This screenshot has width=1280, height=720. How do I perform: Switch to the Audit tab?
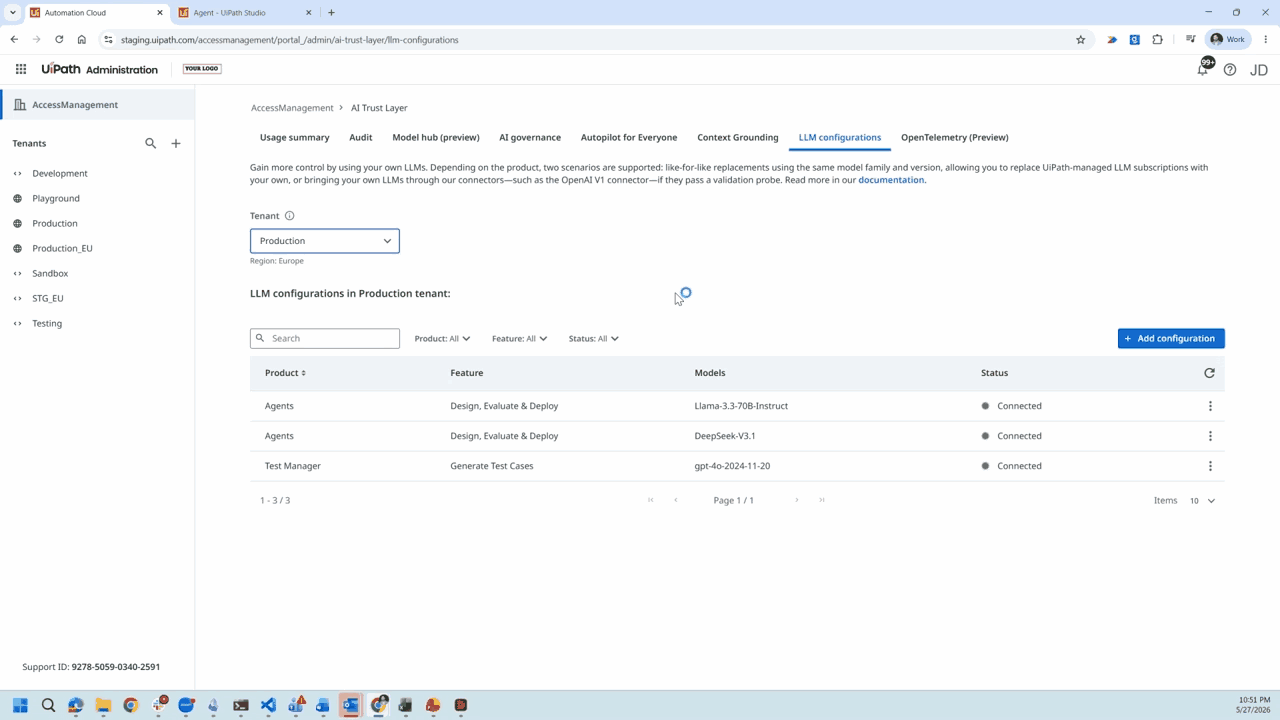coord(361,138)
